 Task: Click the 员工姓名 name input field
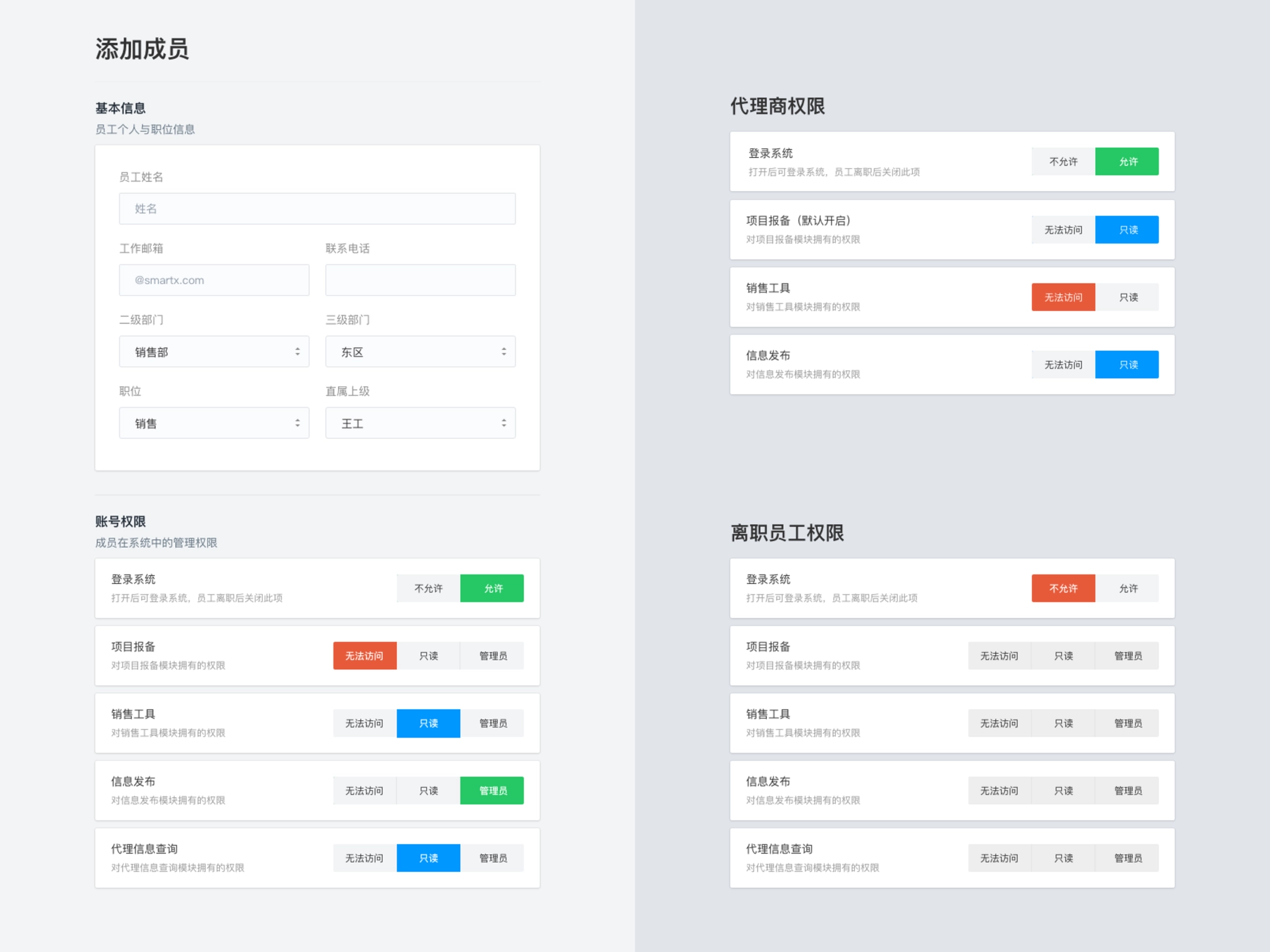pyautogui.click(x=317, y=209)
